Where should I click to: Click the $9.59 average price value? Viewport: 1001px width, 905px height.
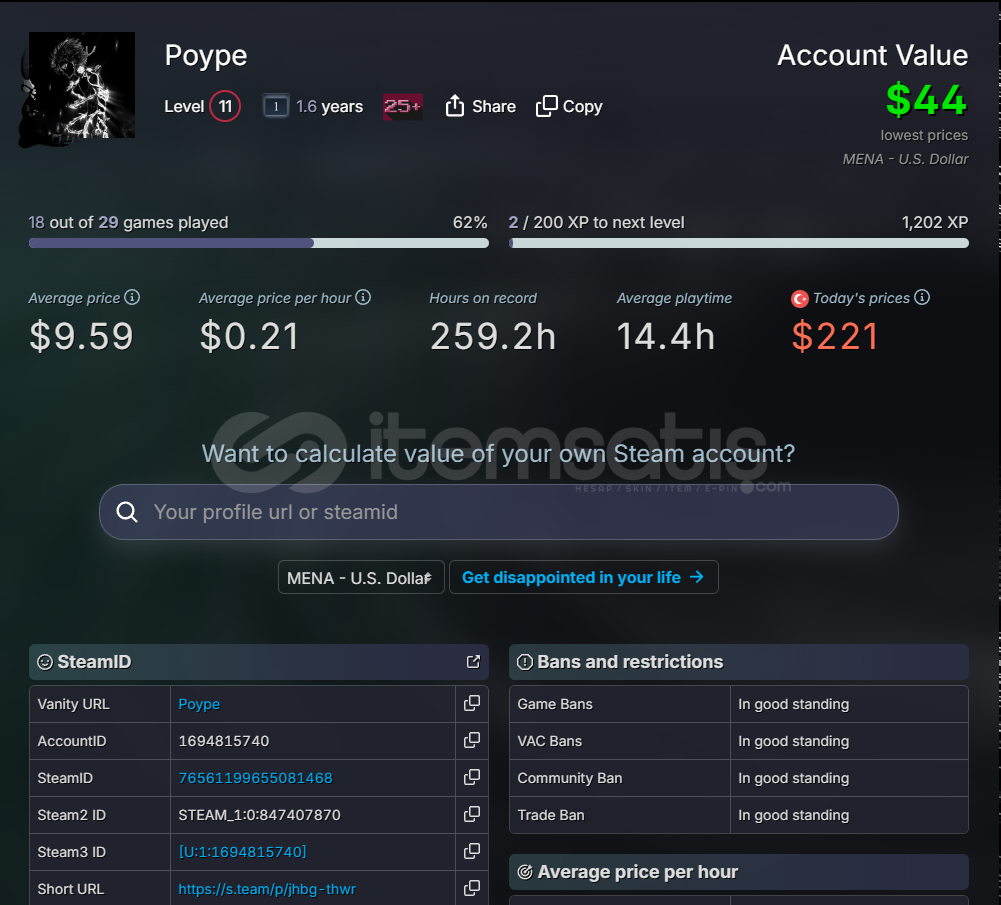coord(81,336)
